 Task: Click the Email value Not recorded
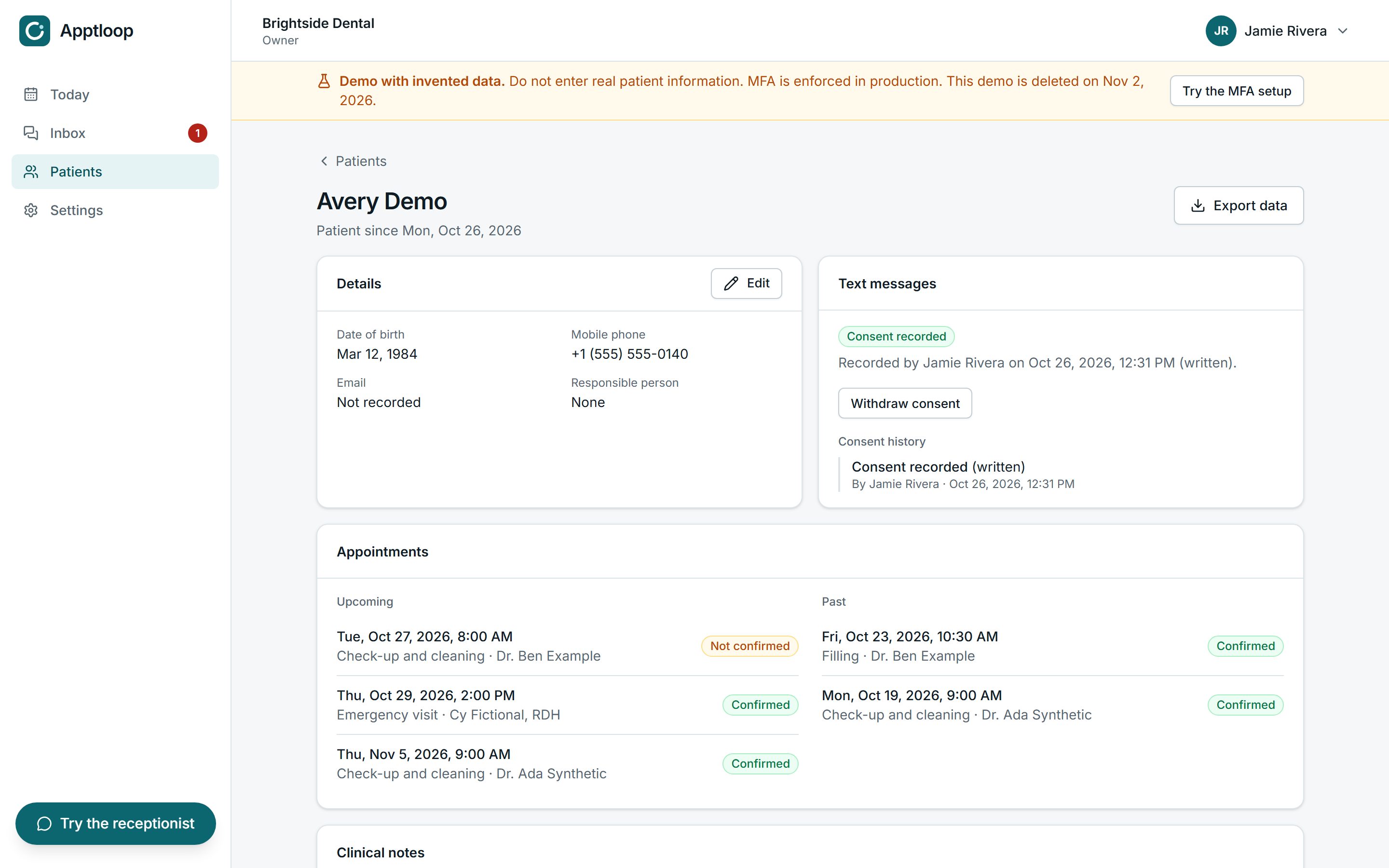(x=378, y=402)
